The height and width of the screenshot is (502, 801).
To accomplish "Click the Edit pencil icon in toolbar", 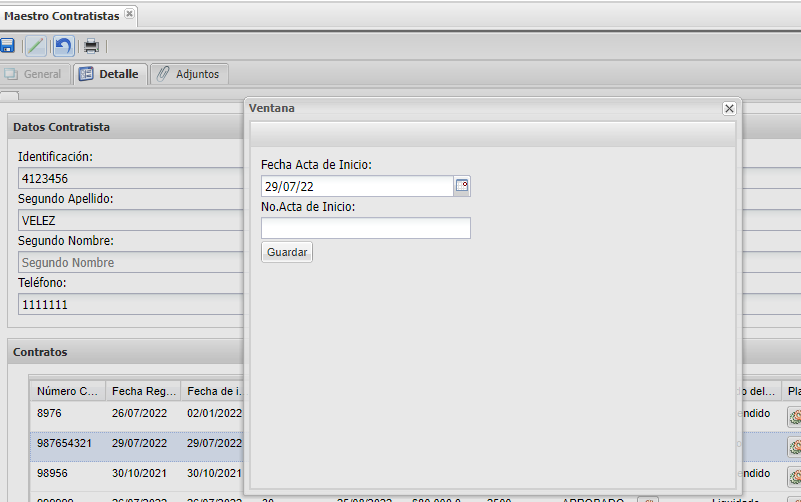I will tap(36, 46).
